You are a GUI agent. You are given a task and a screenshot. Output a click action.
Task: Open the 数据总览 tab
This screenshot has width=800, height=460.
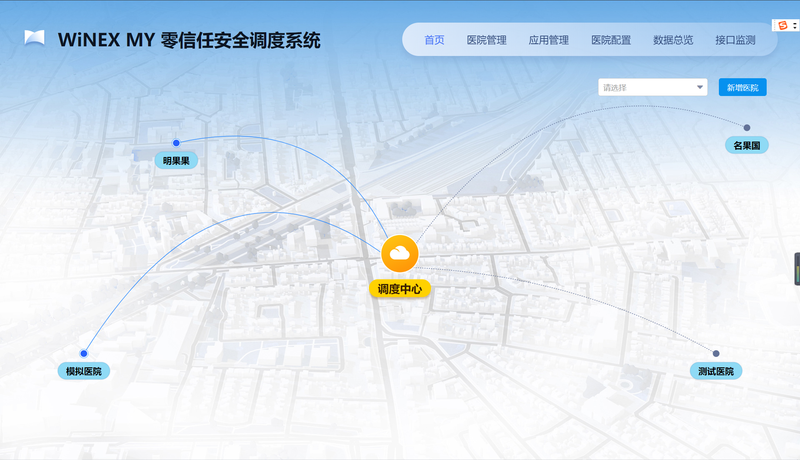point(673,40)
